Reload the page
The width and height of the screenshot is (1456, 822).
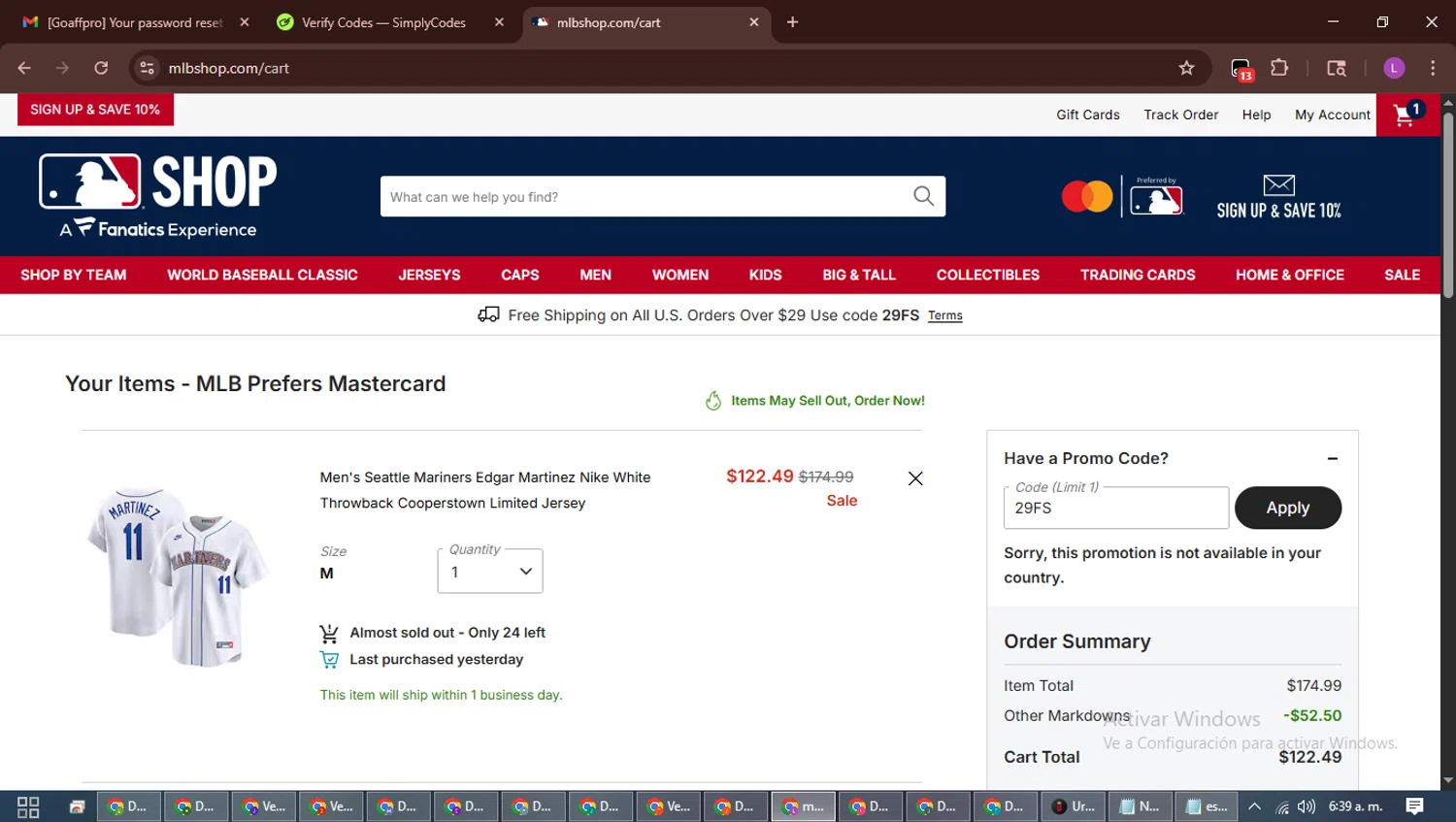point(101,68)
